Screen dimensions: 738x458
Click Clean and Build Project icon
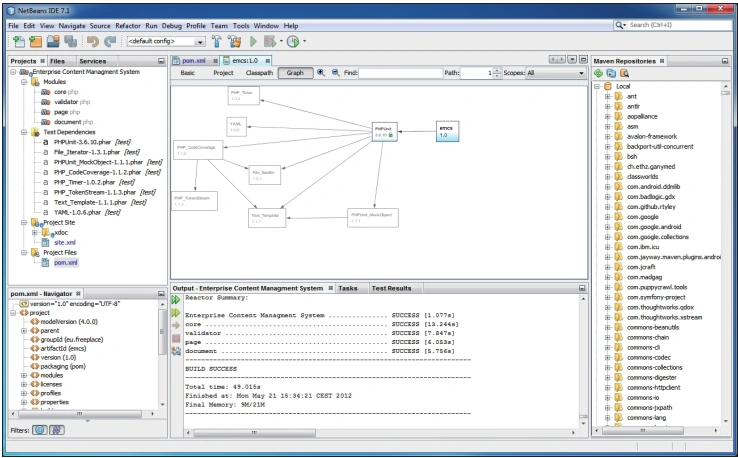coord(234,41)
